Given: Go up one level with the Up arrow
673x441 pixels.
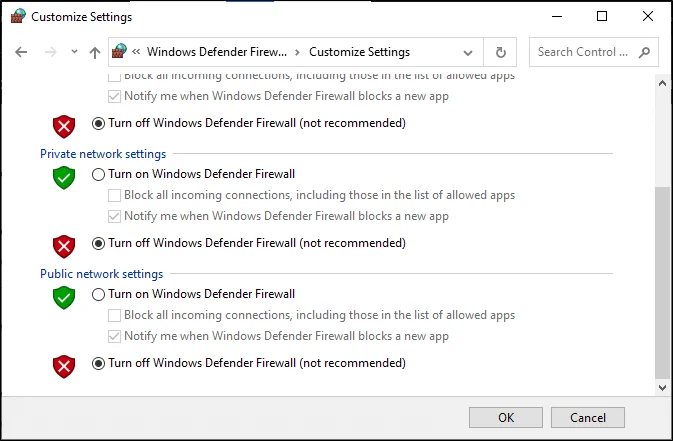Looking at the screenshot, I should click(x=95, y=52).
